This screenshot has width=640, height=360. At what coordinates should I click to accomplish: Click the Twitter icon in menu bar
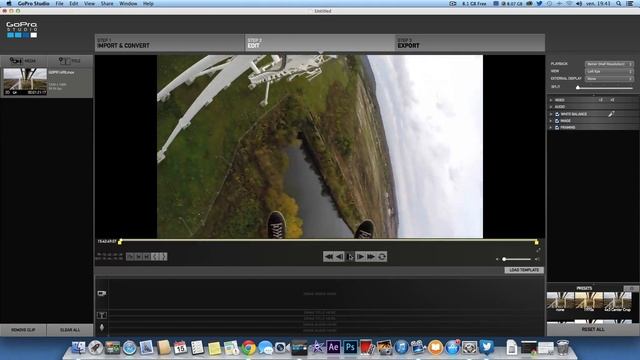pos(539,3)
